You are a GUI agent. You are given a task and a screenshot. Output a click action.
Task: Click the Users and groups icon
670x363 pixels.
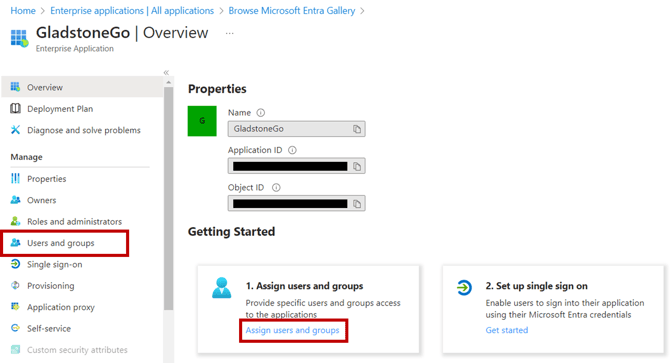[x=15, y=243]
